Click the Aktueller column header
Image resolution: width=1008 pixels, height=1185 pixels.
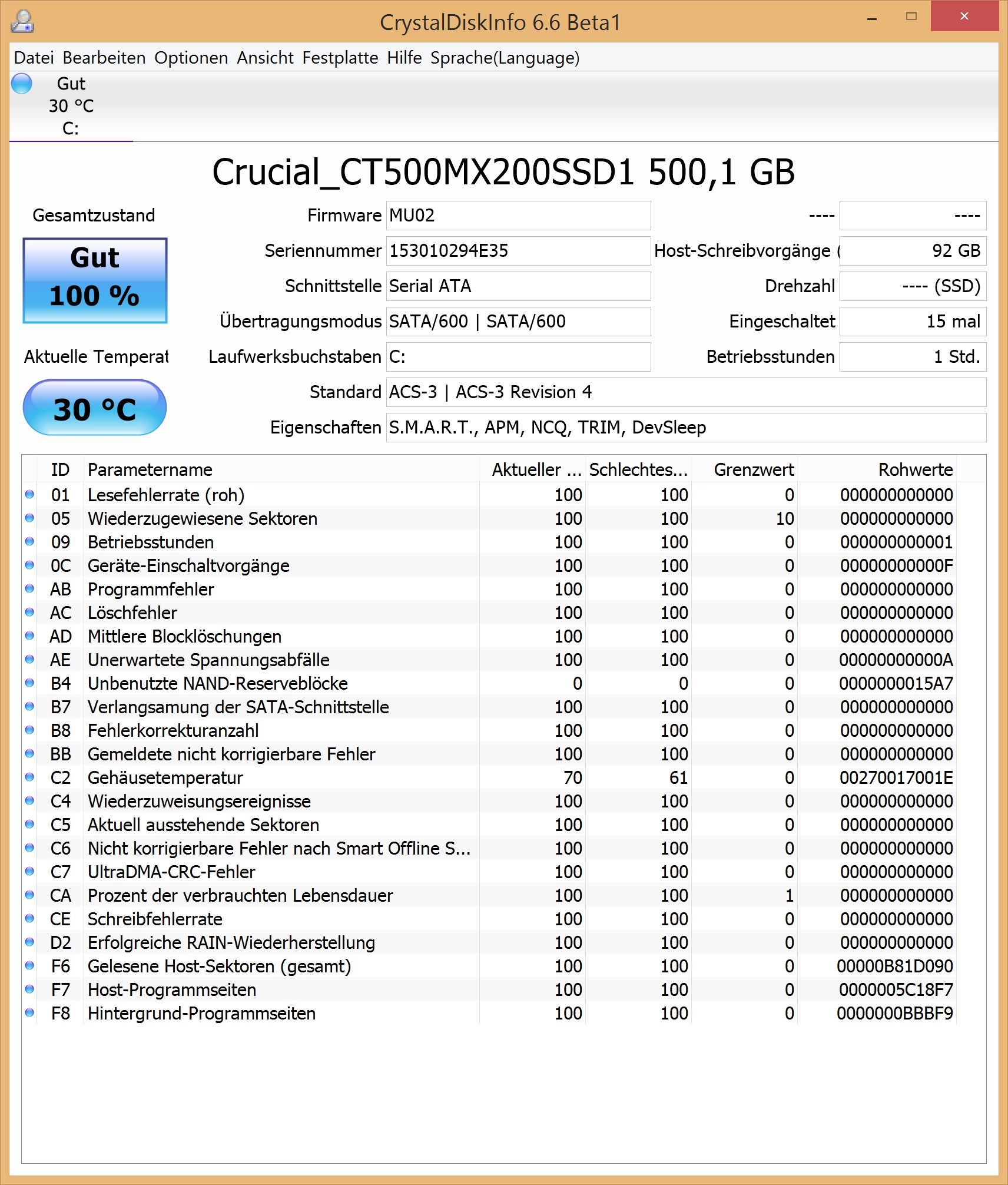tap(532, 469)
